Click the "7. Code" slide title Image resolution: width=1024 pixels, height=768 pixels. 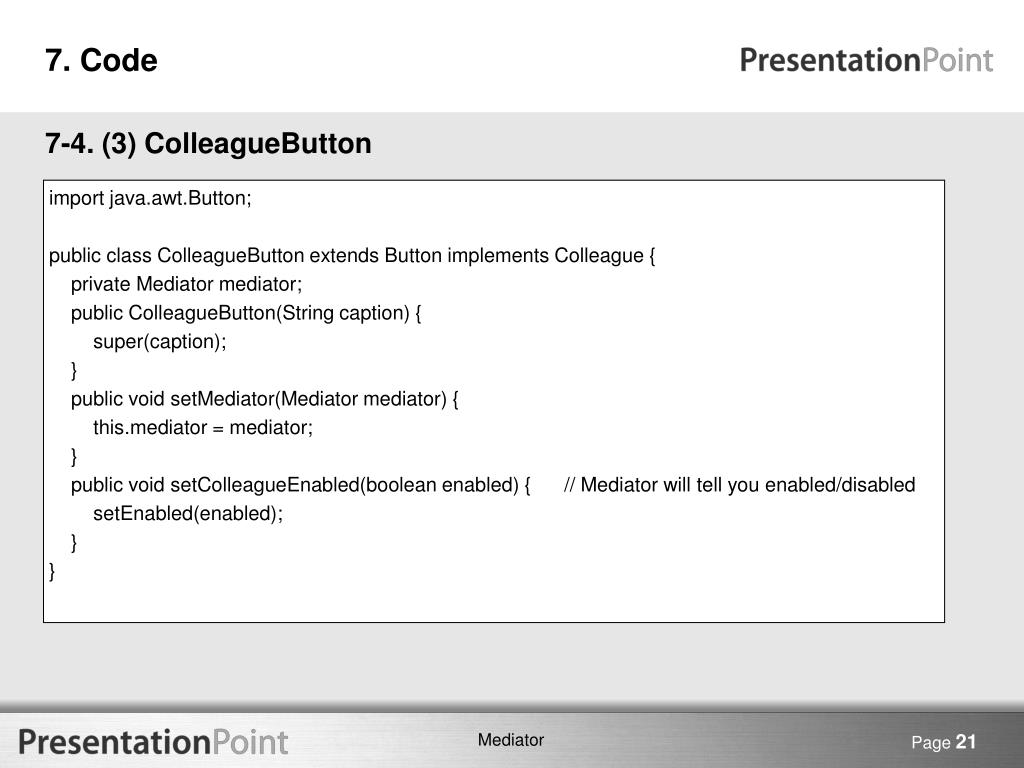101,61
